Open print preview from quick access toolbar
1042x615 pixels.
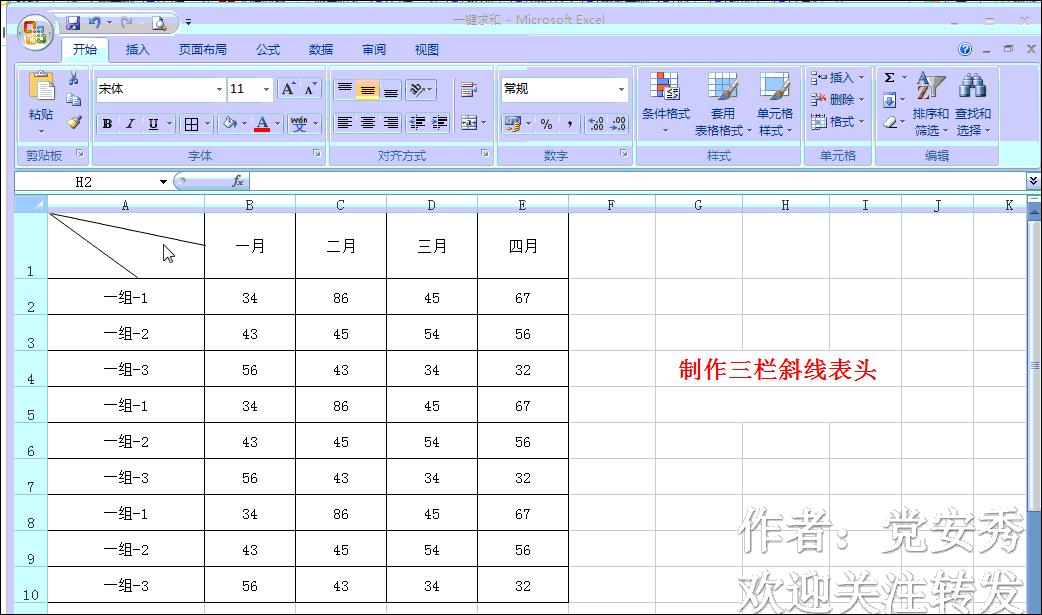pyautogui.click(x=159, y=23)
